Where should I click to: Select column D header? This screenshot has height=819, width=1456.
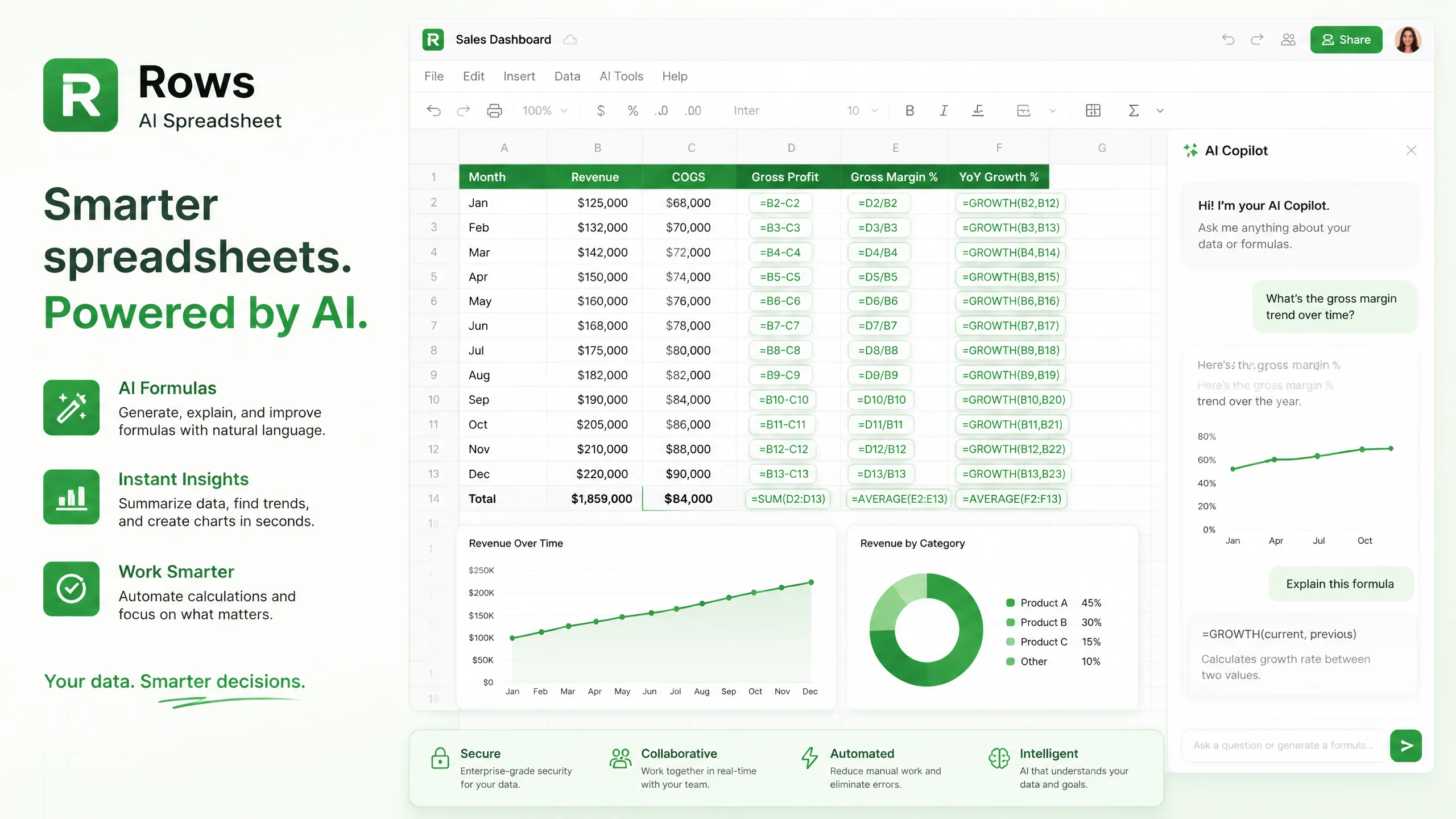(791, 148)
